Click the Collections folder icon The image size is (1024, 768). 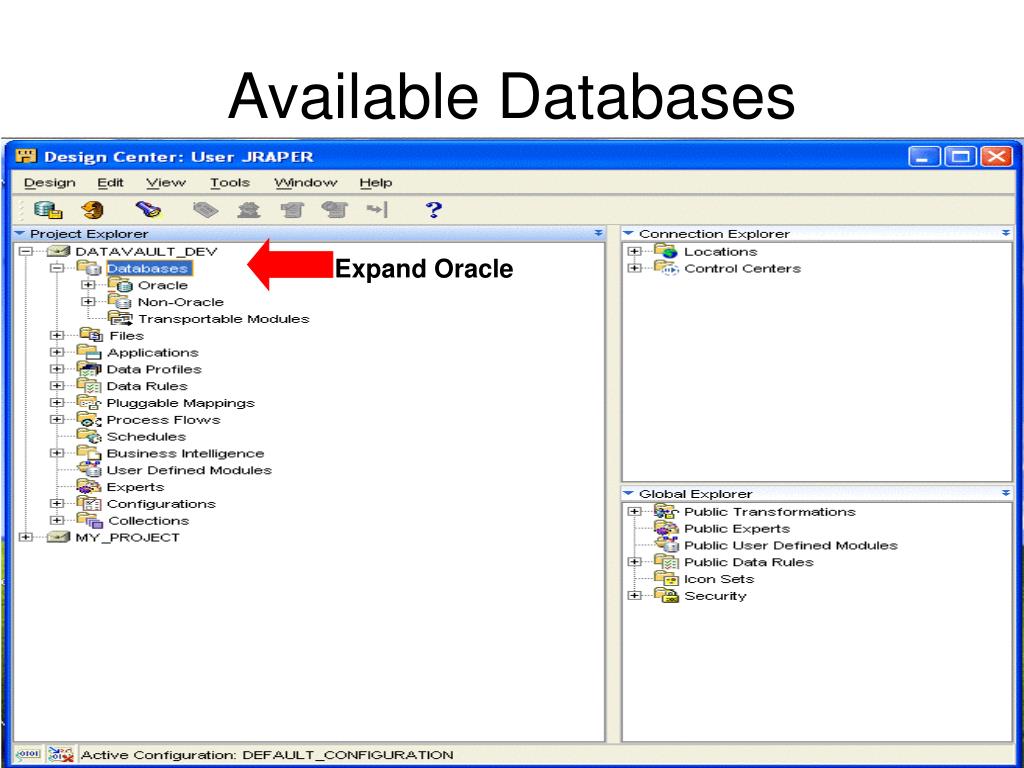(90, 520)
